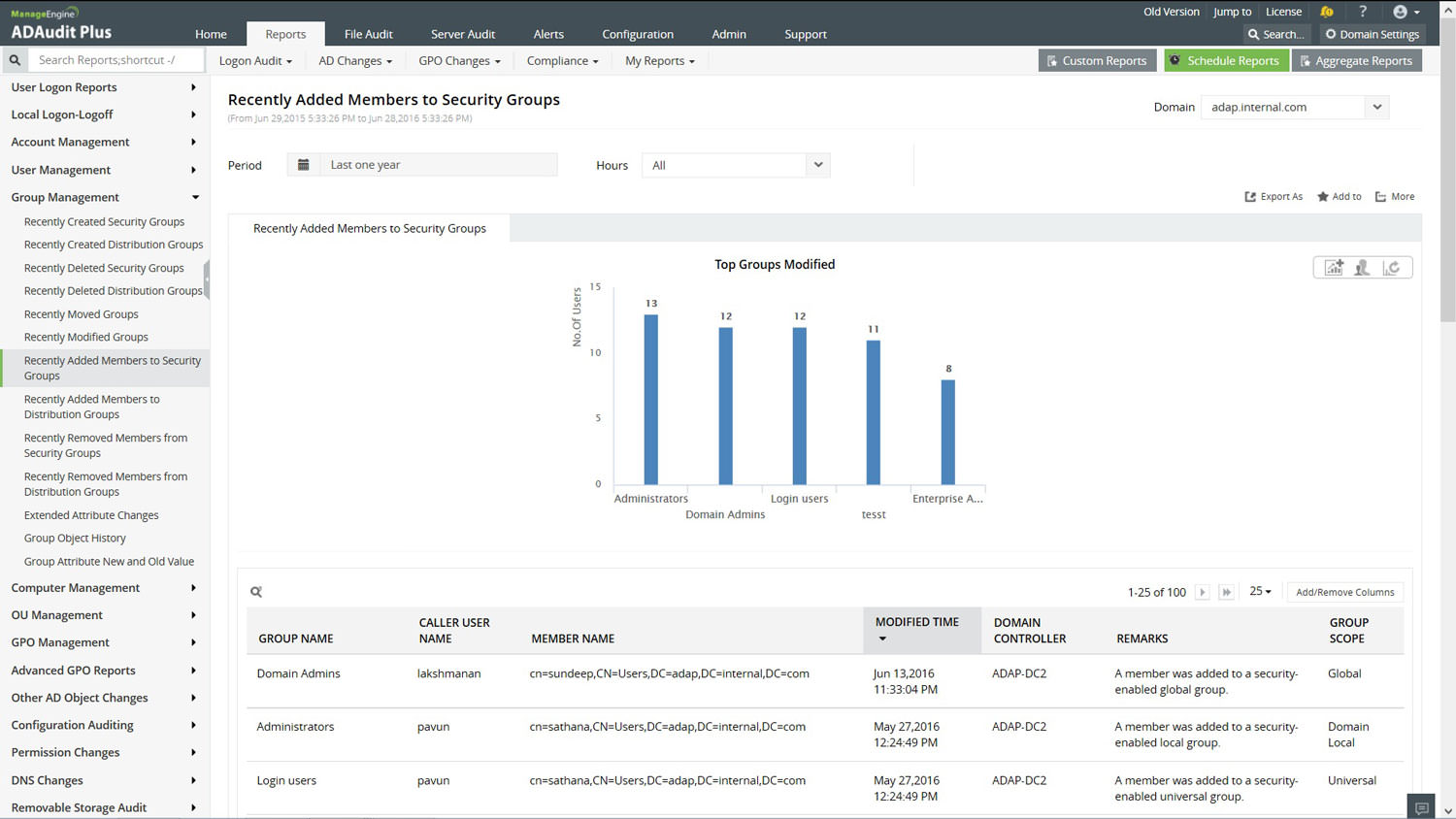The image size is (1456, 819).
Task: Open the chat feedback icon
Action: [x=1421, y=807]
